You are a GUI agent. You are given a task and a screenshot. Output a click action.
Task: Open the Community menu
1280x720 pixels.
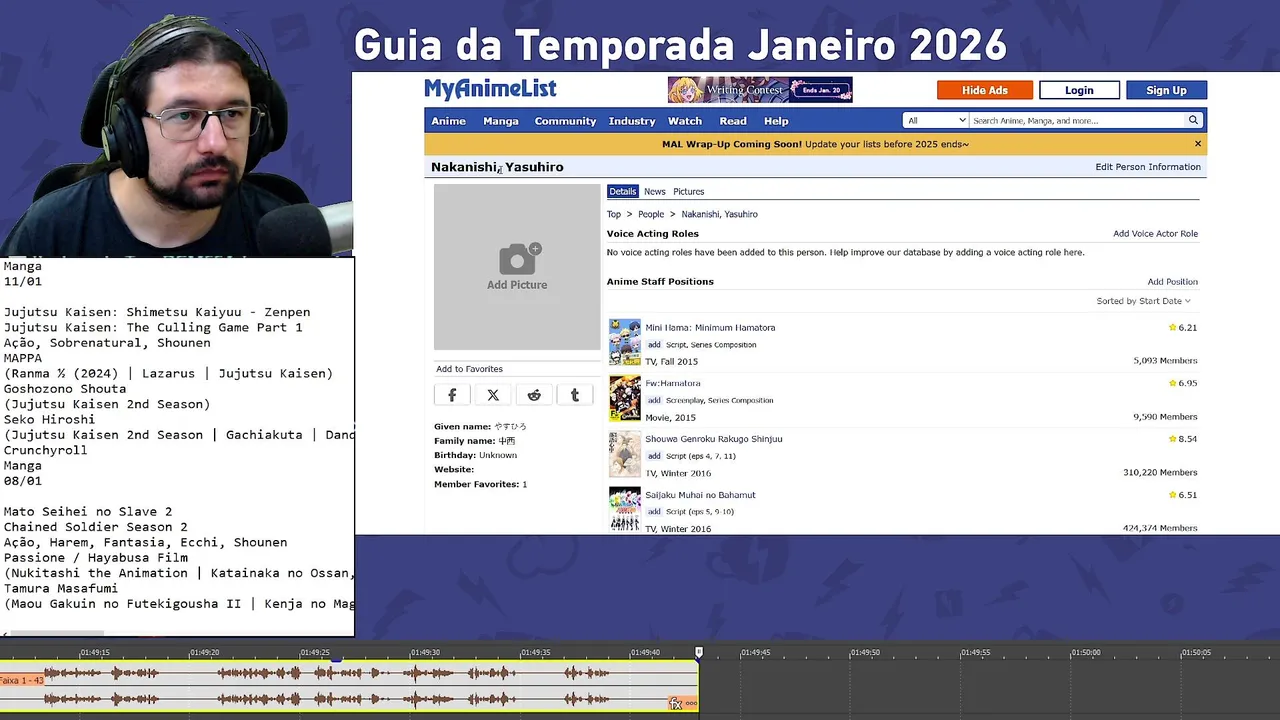tap(565, 121)
